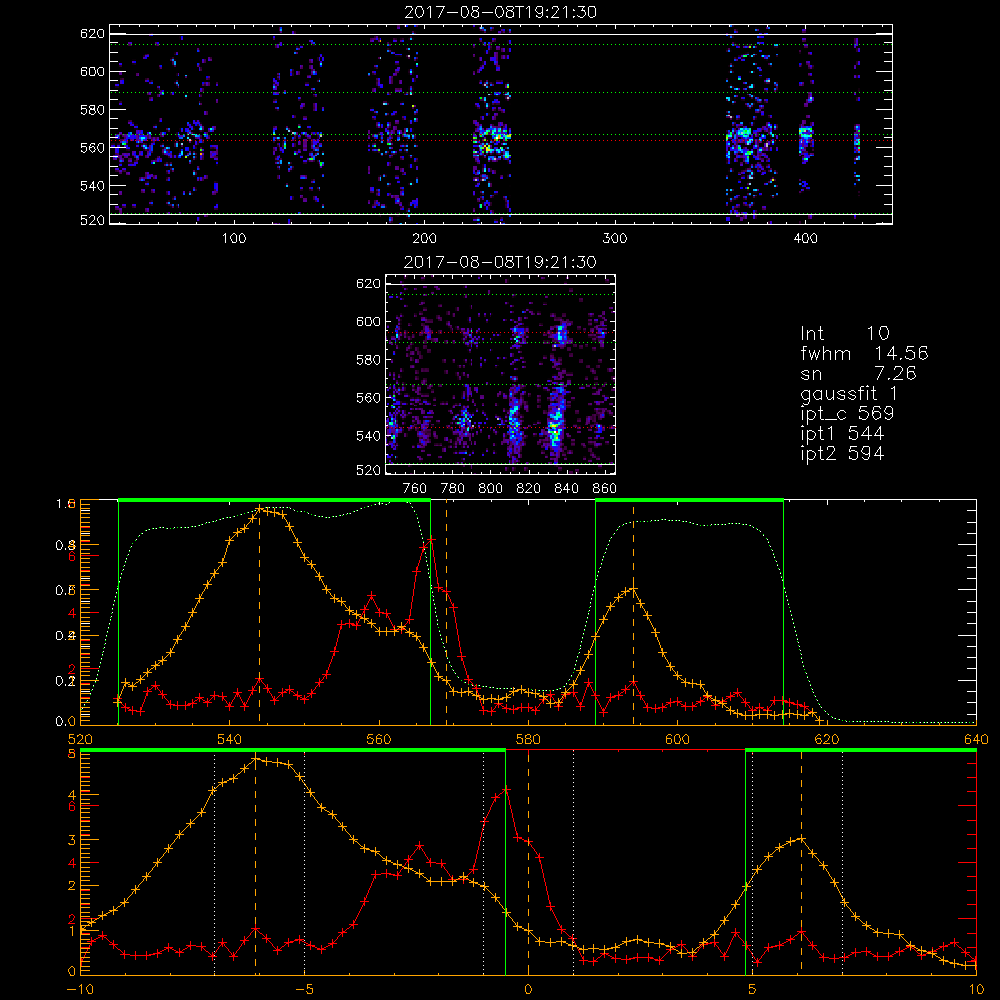This screenshot has width=1000, height=1000.
Task: Select the 'ipt_c 569' readout
Action: click(x=847, y=414)
